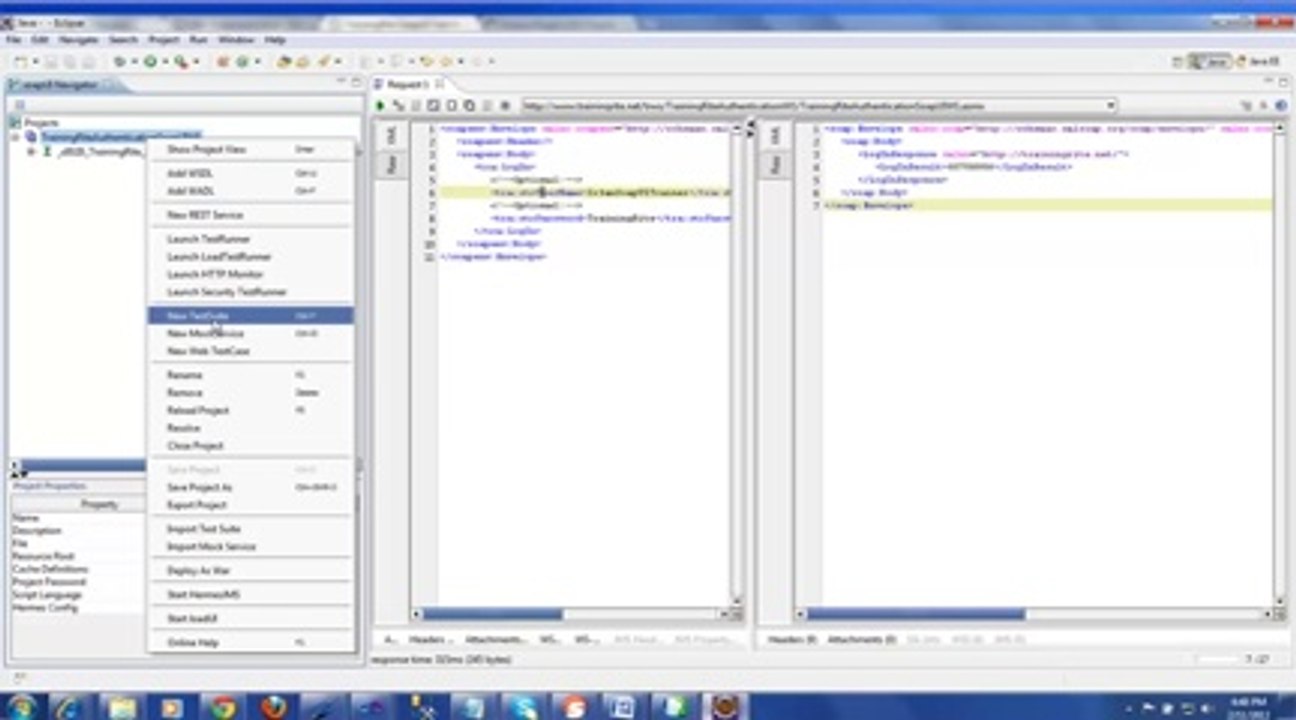Select request panel Raw vertical tab

[392, 164]
